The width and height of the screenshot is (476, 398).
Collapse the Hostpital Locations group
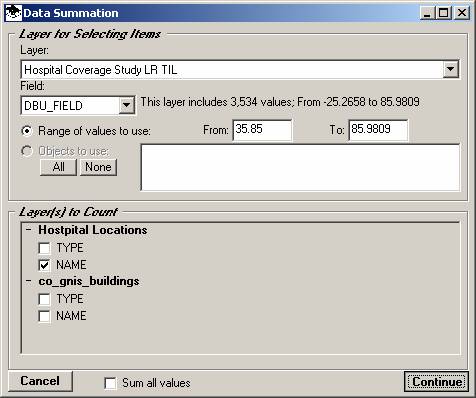pyautogui.click(x=29, y=230)
